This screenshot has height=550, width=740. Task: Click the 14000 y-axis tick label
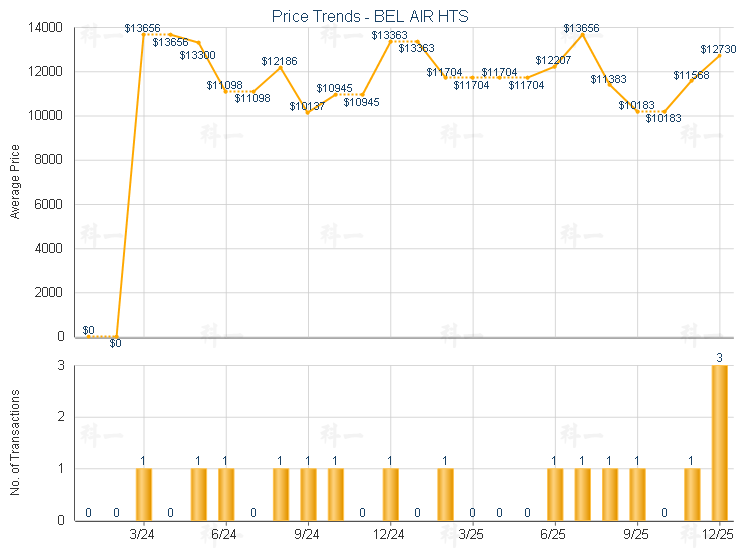47,28
